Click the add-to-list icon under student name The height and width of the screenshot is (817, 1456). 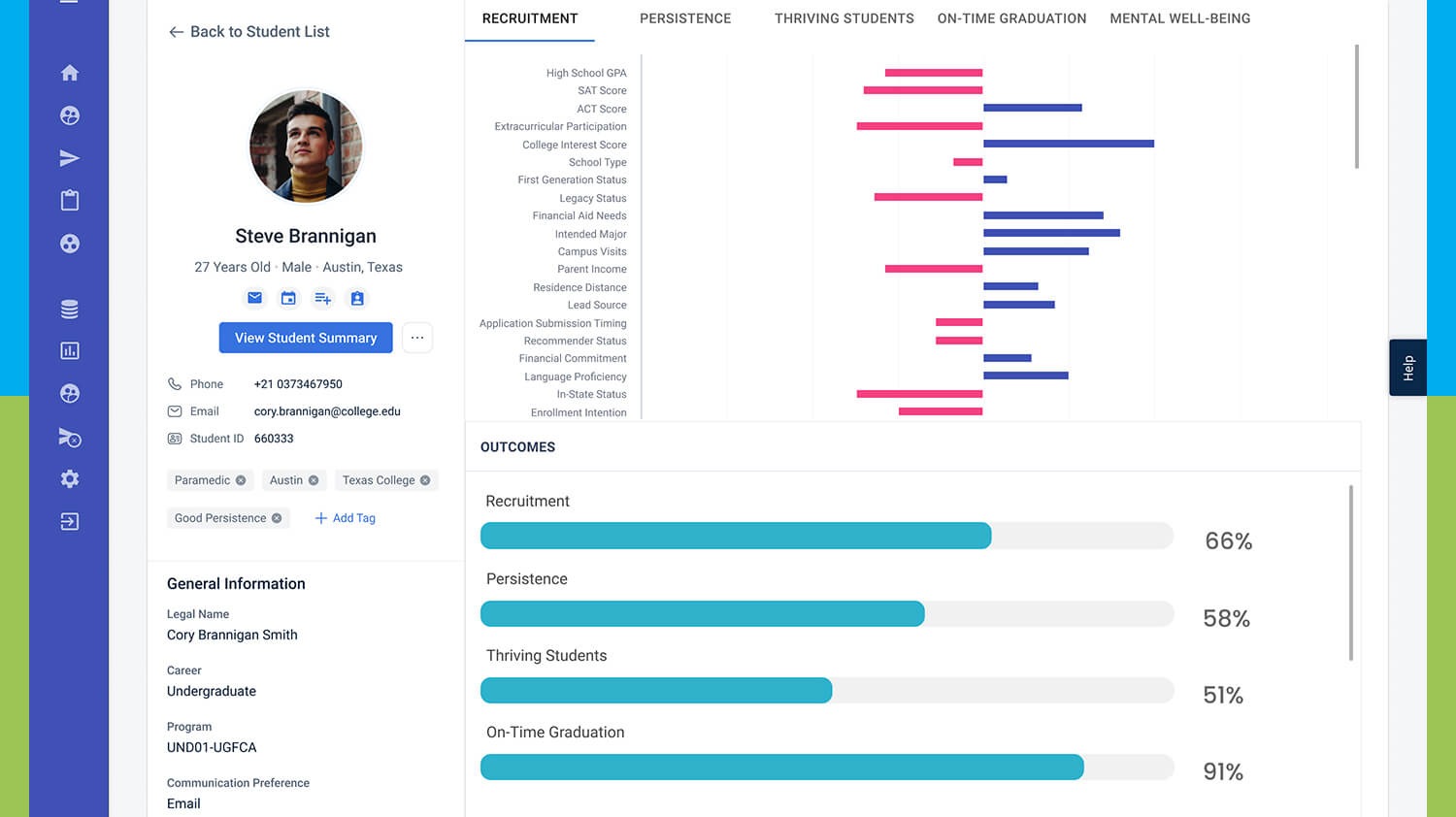tap(323, 299)
